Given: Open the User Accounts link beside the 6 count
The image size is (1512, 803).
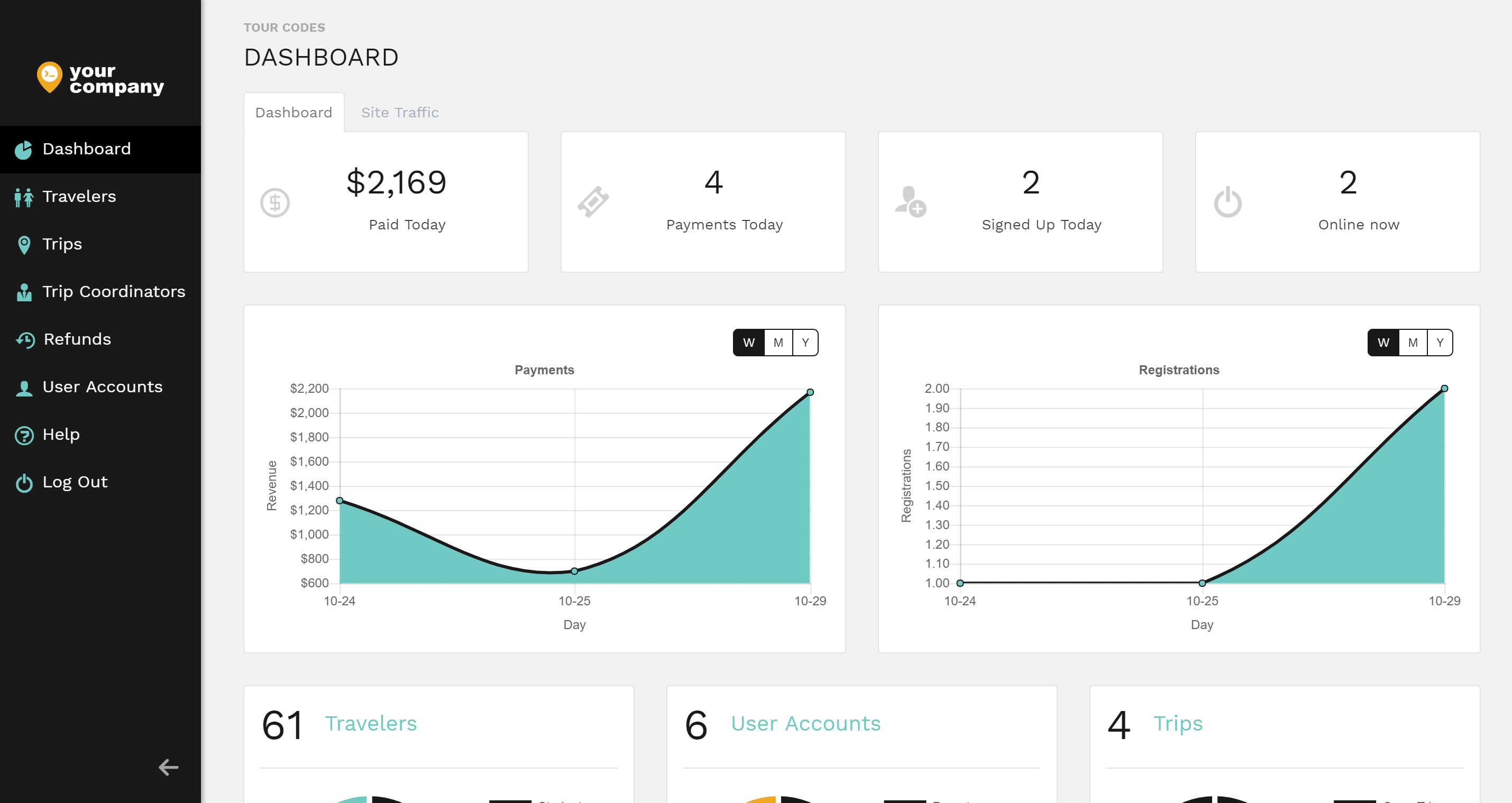Looking at the screenshot, I should point(805,723).
